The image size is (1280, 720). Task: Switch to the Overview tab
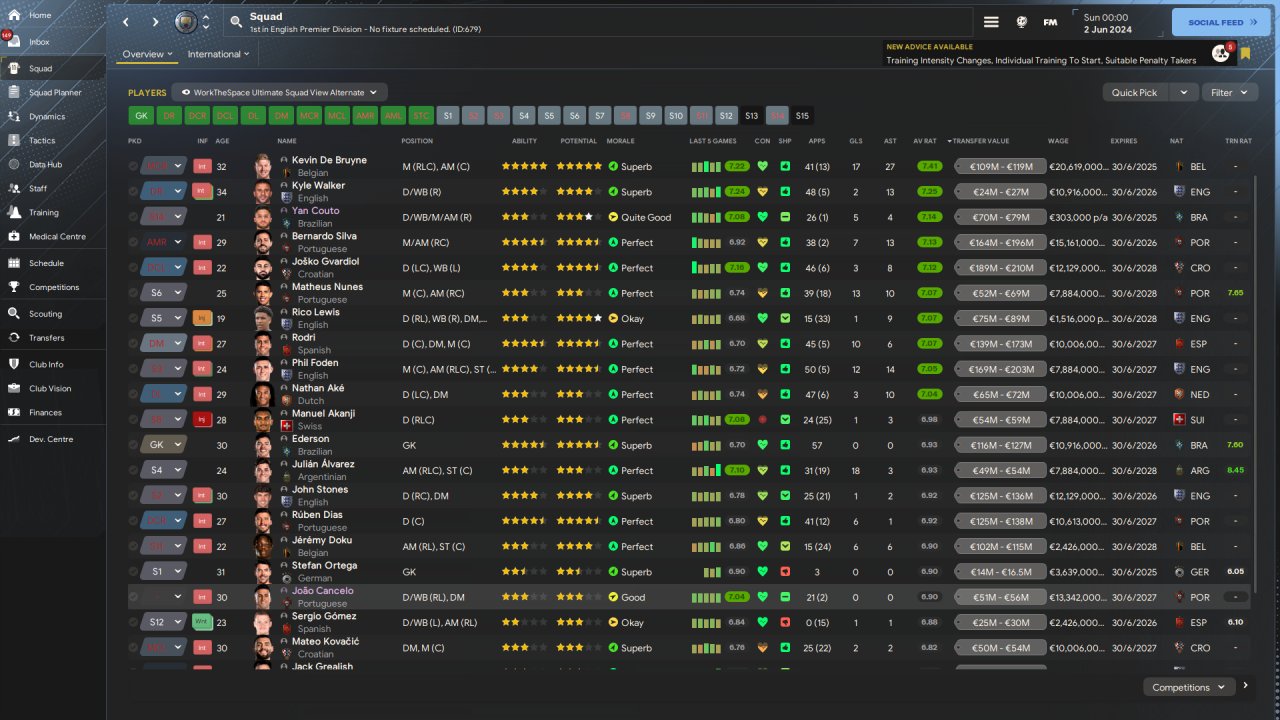tap(147, 54)
